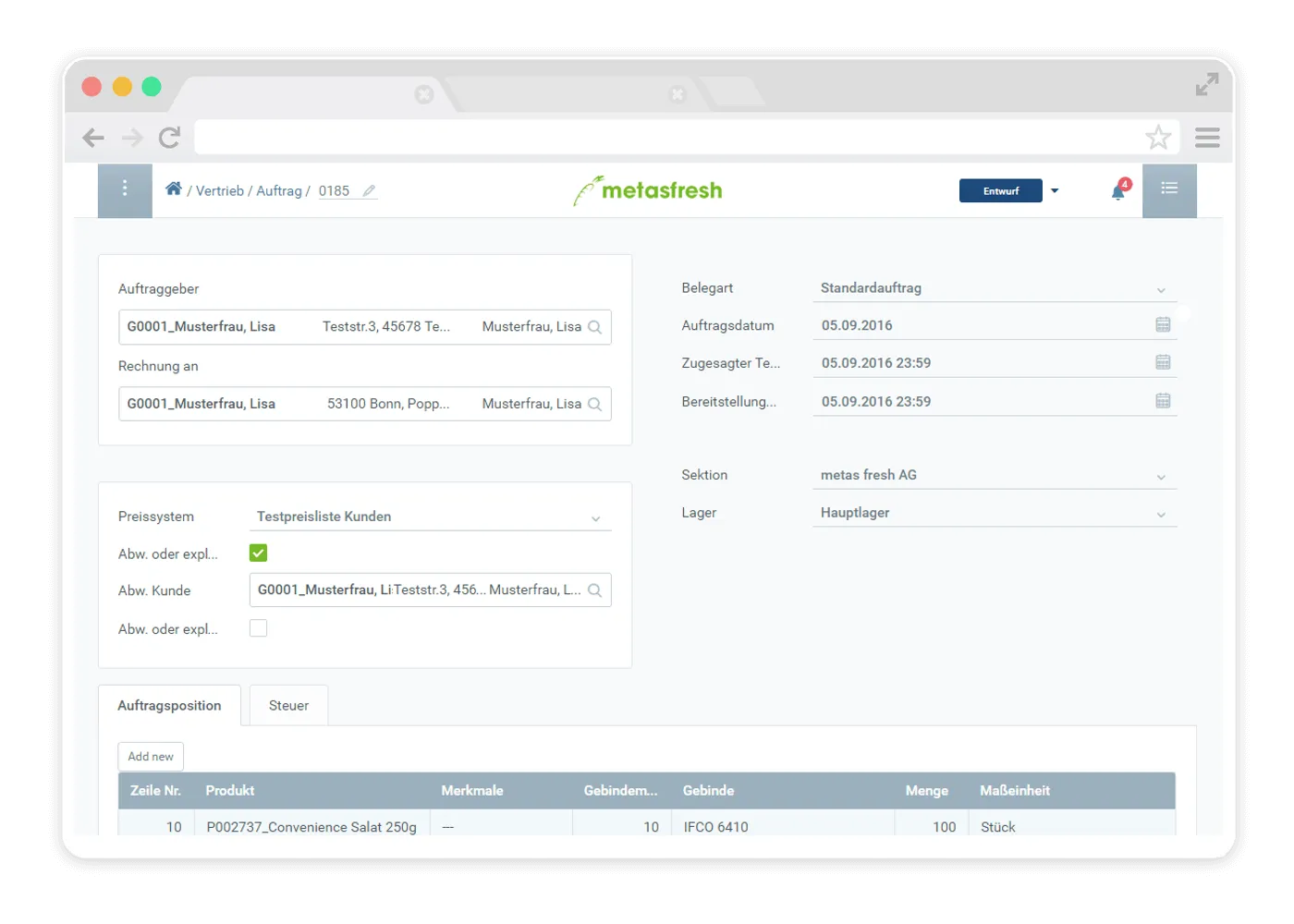Viewport: 1294px width, 924px height.
Task: Open Auftrag breadcrumb link
Action: pyautogui.click(x=279, y=191)
